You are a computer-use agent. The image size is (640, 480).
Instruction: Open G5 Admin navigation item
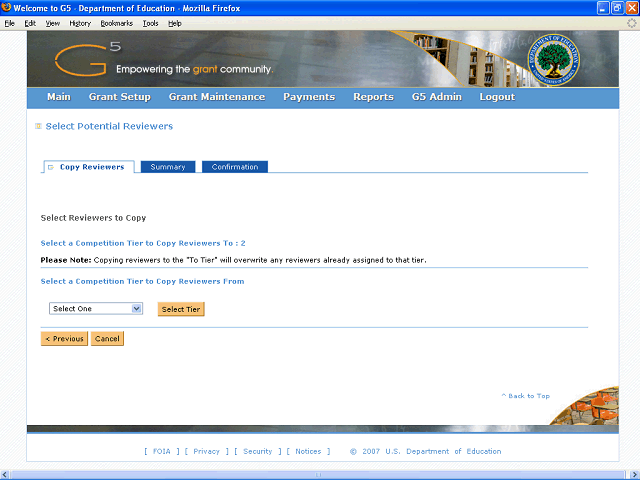436,97
